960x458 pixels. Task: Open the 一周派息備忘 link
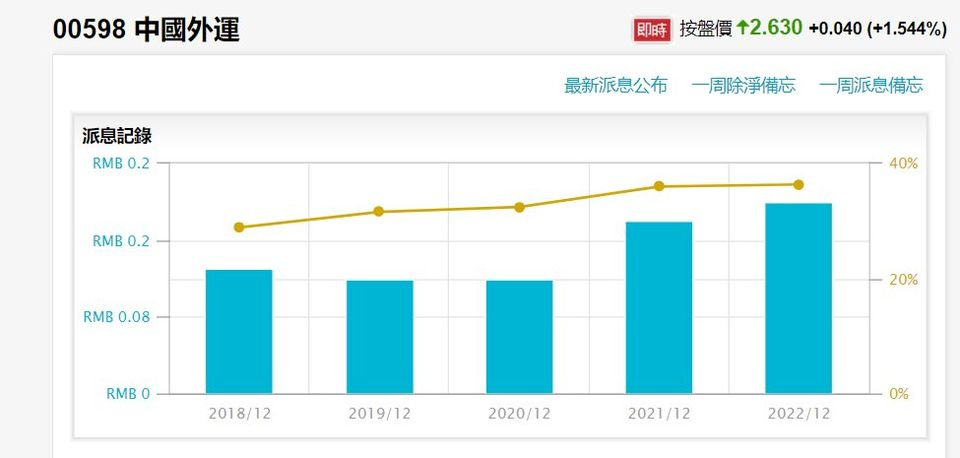coord(871,86)
